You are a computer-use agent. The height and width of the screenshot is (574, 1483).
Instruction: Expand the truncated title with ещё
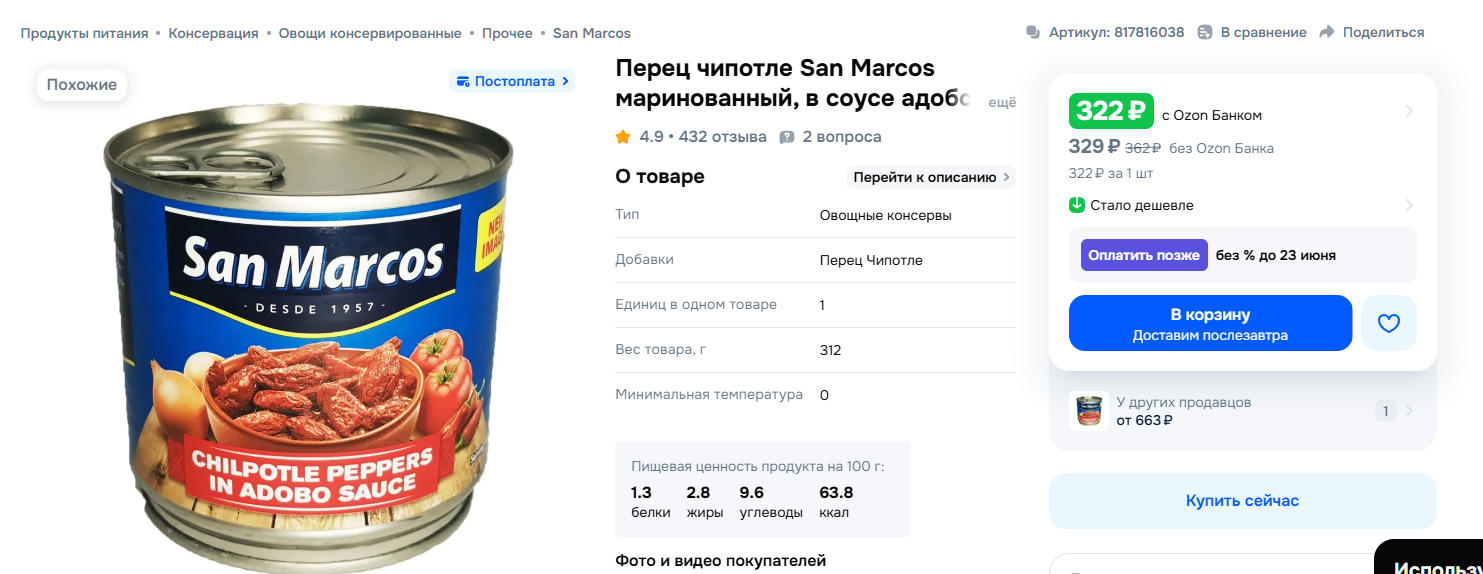(x=1002, y=102)
